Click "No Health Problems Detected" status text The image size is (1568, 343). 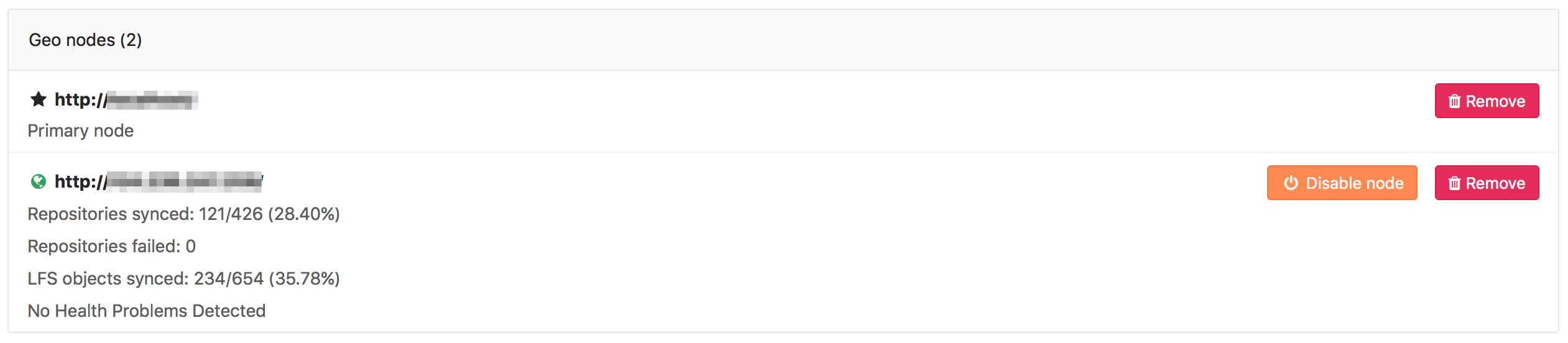[x=147, y=311]
